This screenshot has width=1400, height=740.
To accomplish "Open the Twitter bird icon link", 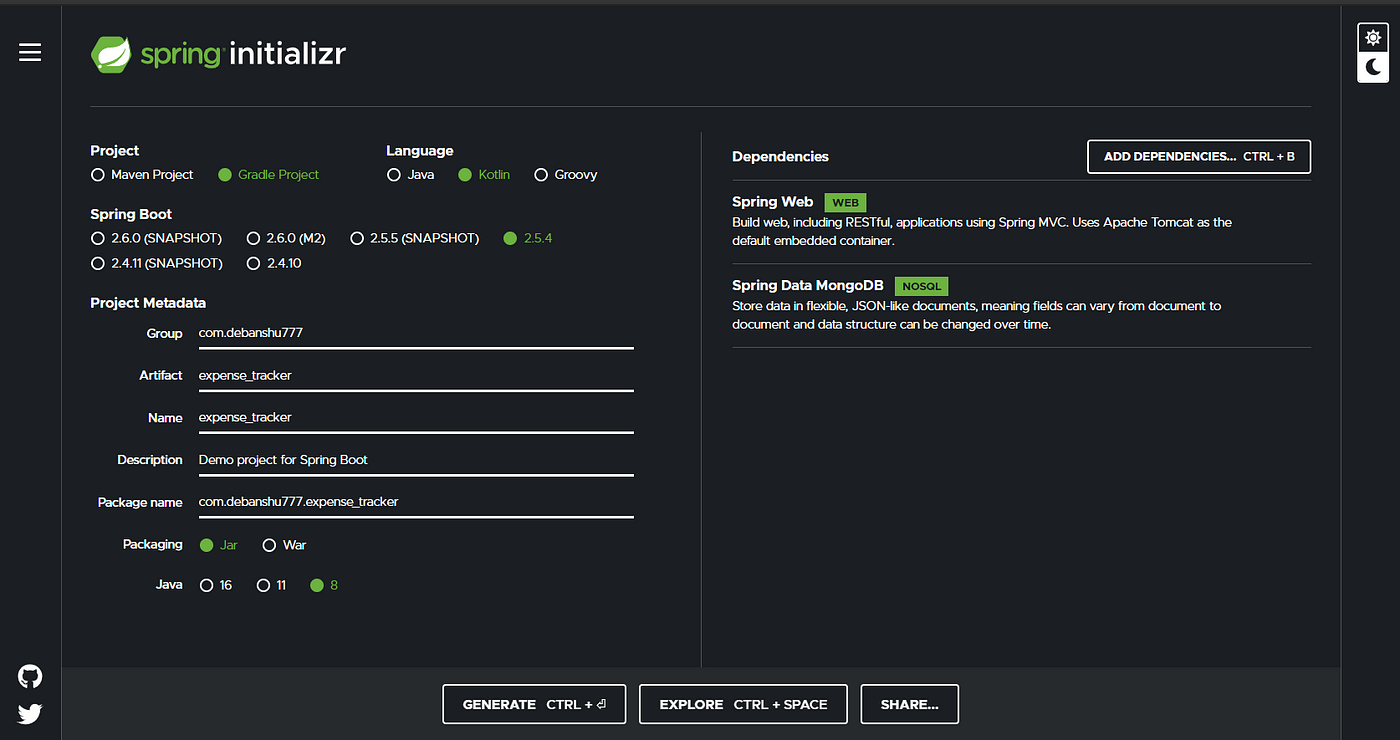I will [x=30, y=714].
